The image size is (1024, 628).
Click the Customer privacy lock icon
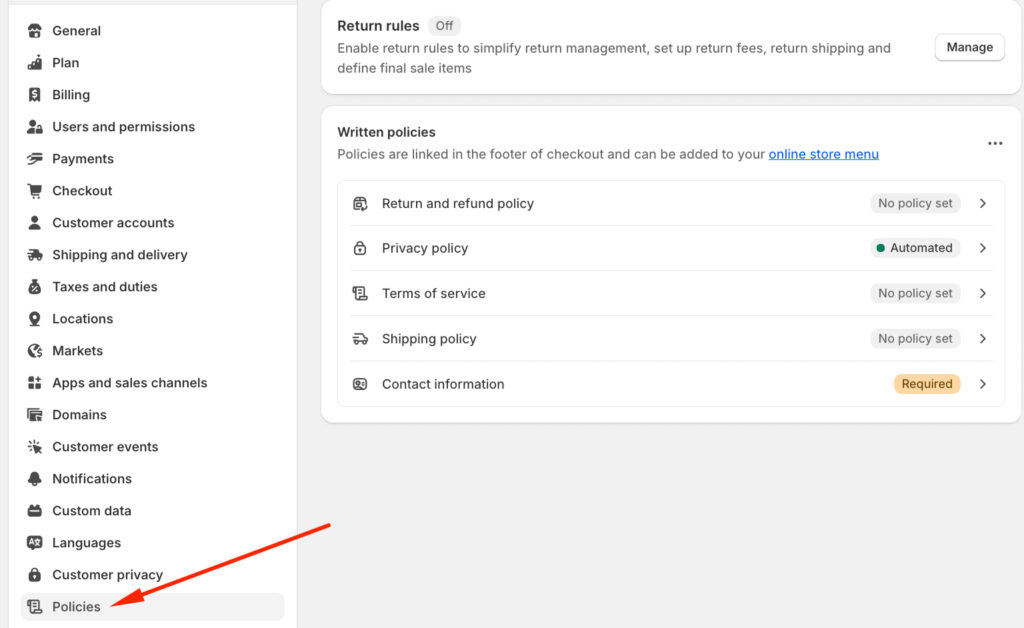35,575
